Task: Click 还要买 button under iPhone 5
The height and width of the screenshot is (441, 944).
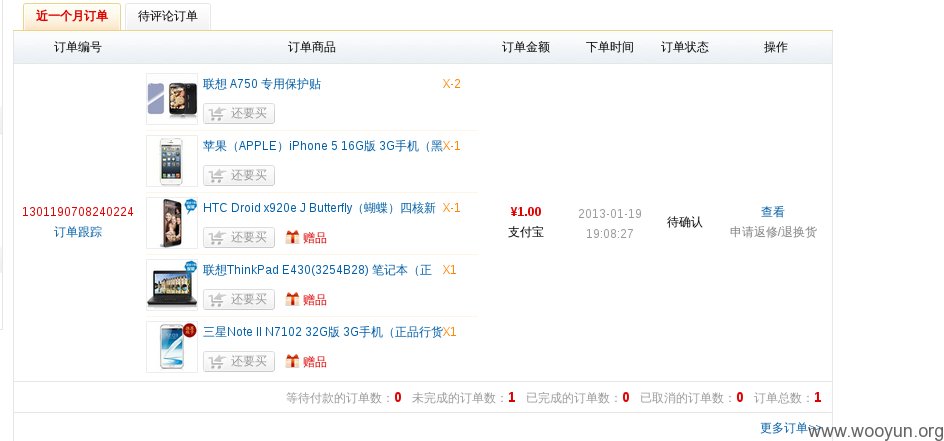Action: pyautogui.click(x=239, y=175)
